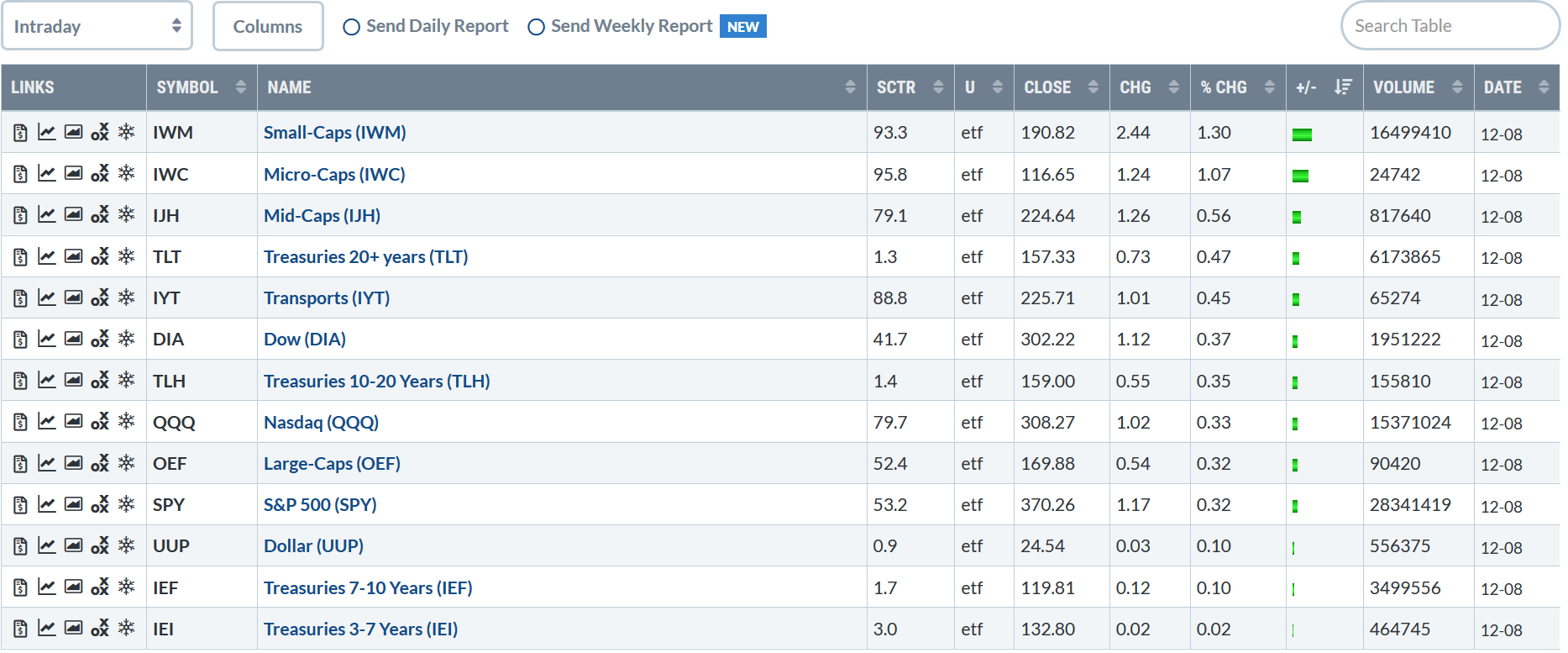Open the Mid-Caps (IJH) link

(323, 216)
